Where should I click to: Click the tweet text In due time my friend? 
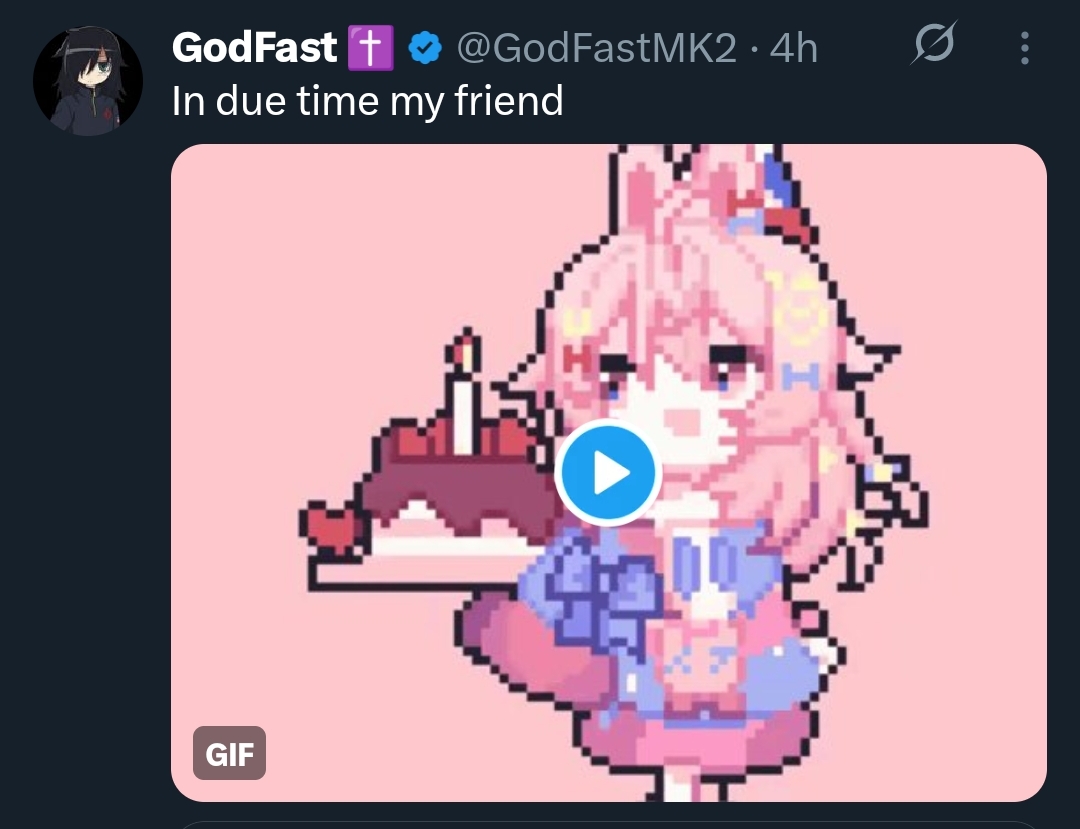368,101
